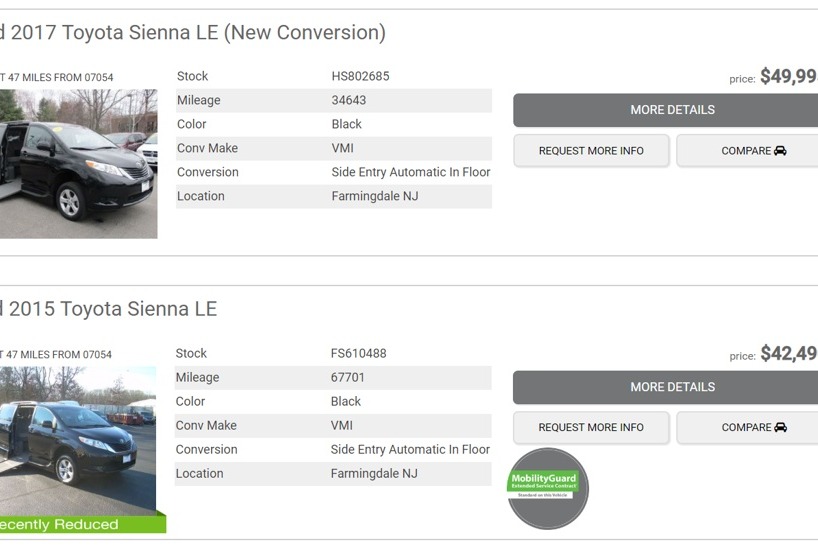The height and width of the screenshot is (546, 818).
Task: Click the 2017 Toyota Sienna LE title
Action: (193, 32)
